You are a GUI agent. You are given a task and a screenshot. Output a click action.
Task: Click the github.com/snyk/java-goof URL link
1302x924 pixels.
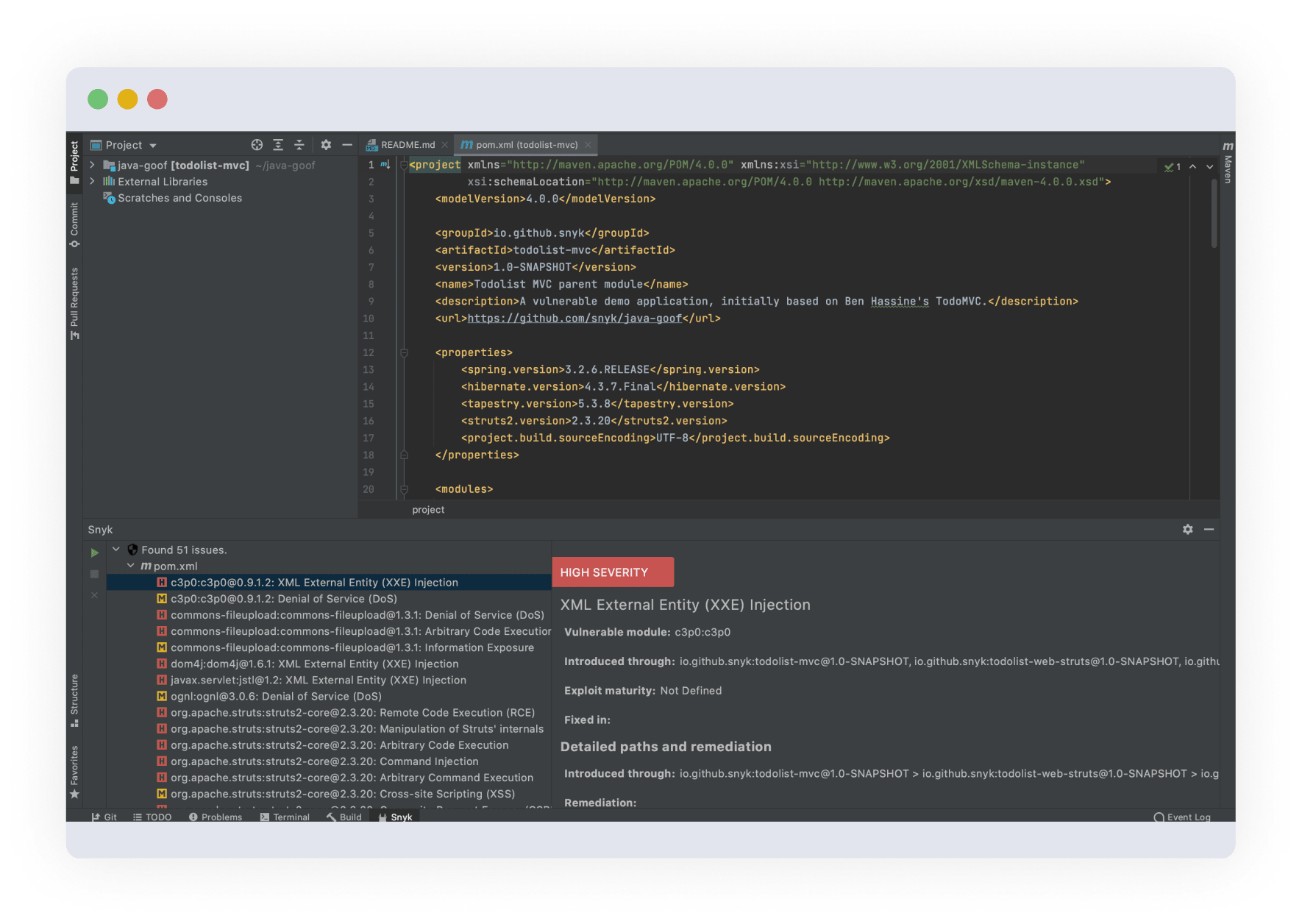pos(574,319)
